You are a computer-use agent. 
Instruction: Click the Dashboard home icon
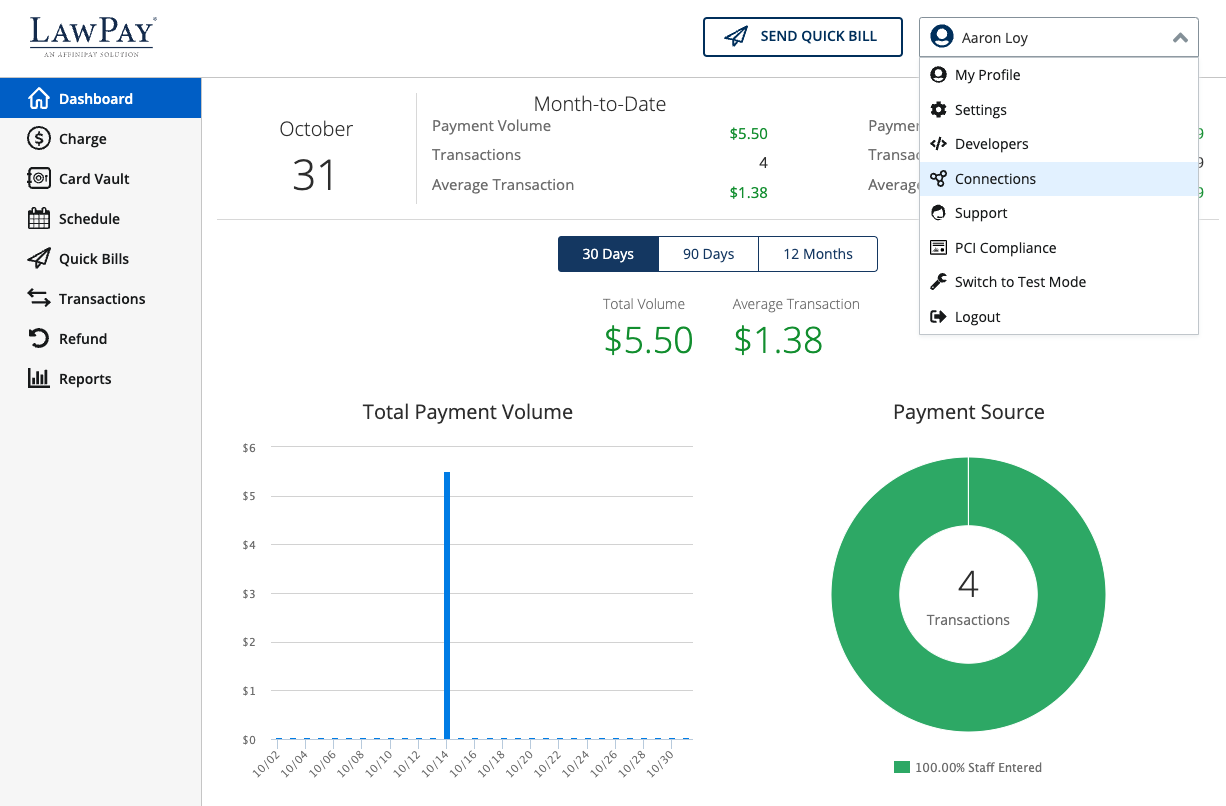(x=39, y=99)
